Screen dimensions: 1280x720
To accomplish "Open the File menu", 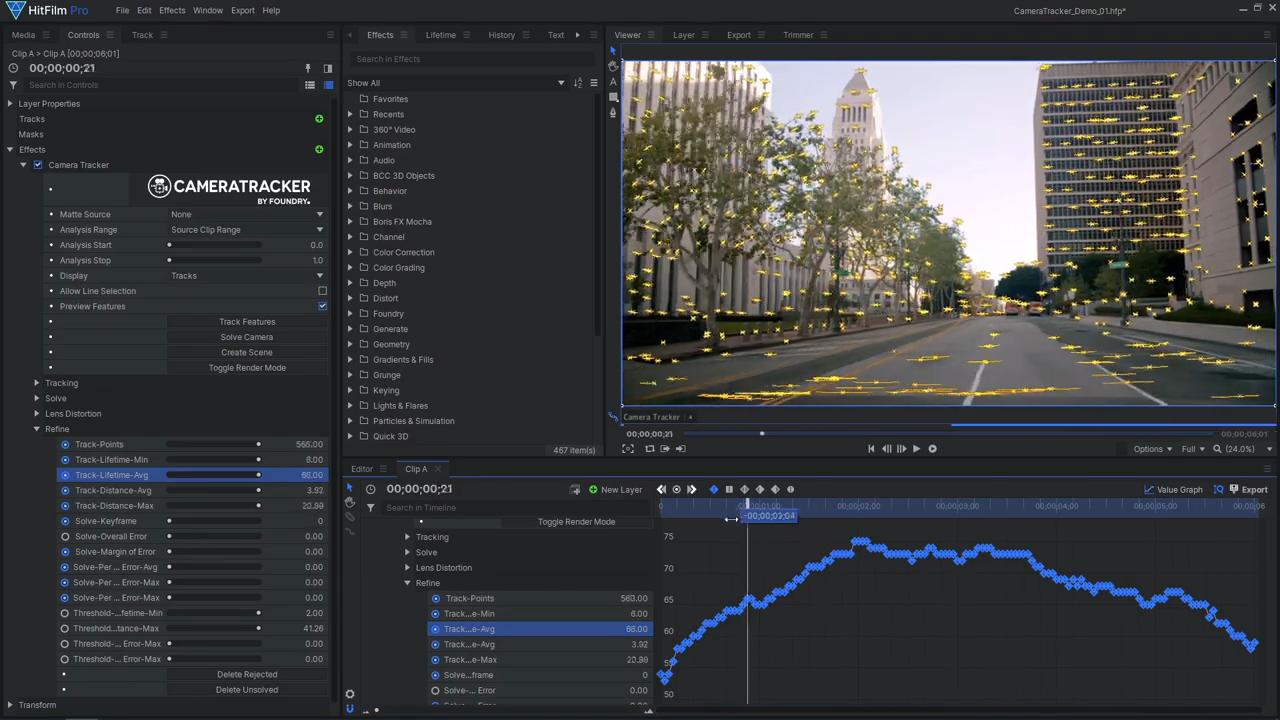I will (122, 10).
